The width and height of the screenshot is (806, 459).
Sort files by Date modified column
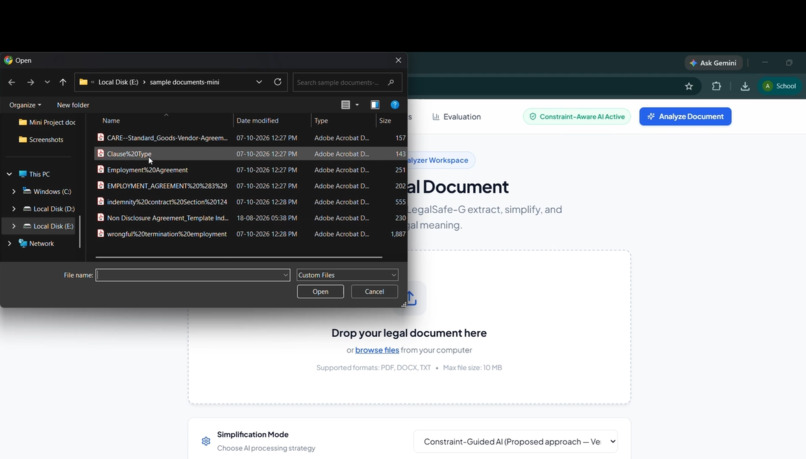(258, 121)
